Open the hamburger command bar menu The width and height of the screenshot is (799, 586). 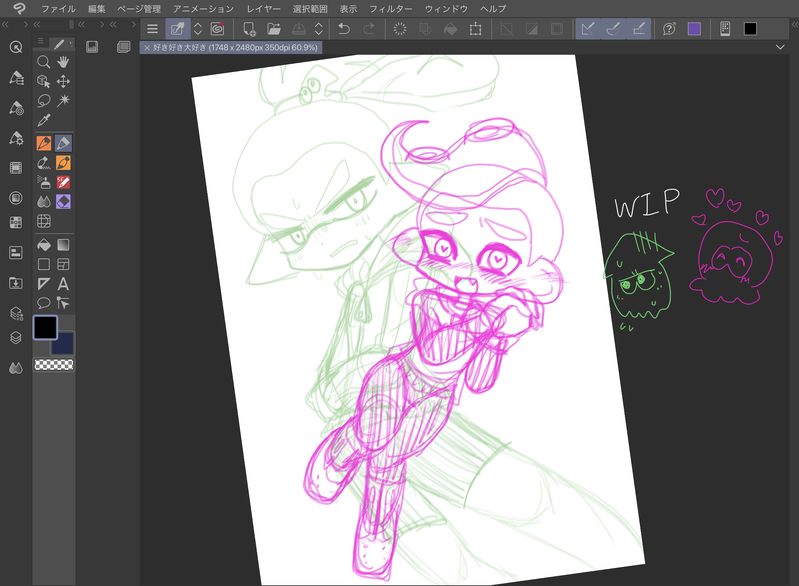pyautogui.click(x=152, y=29)
